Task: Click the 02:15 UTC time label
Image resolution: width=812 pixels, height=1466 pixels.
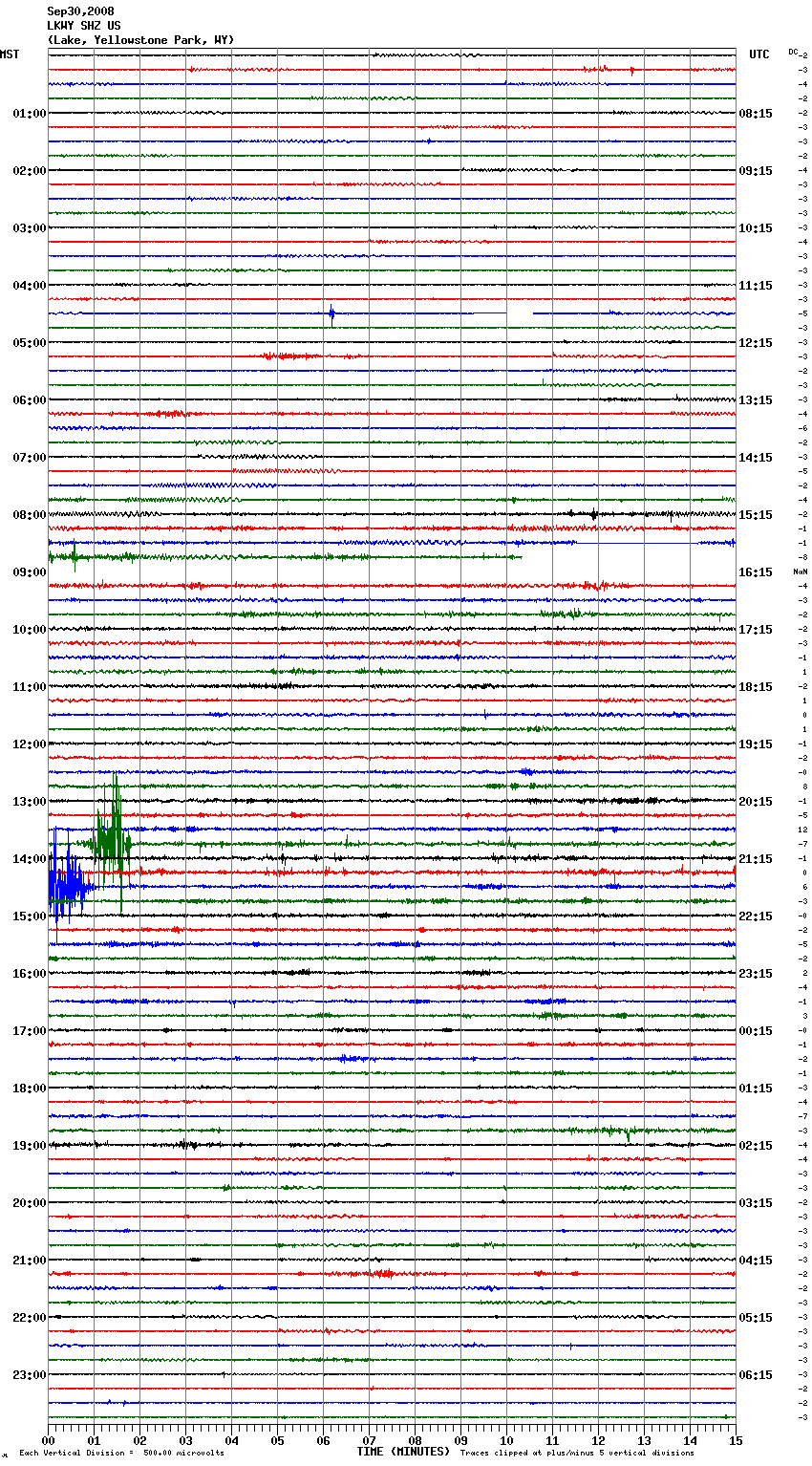Action: [756, 1146]
